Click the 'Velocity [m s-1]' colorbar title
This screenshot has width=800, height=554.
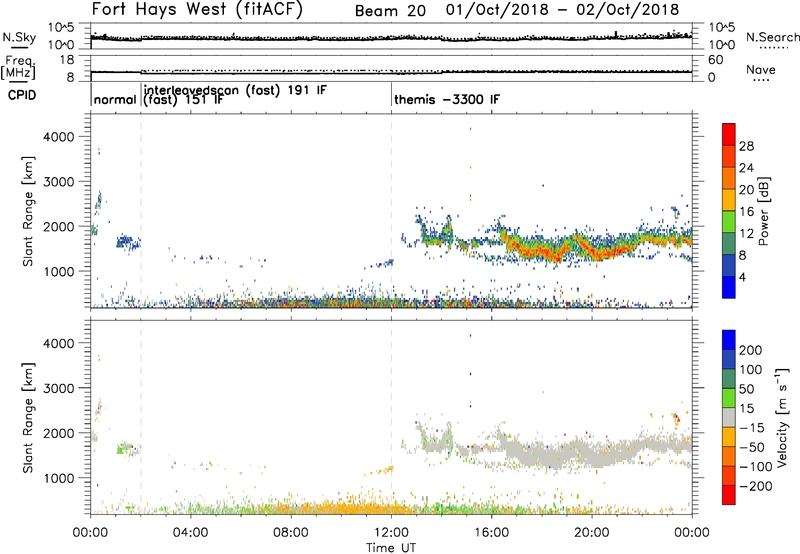(782, 417)
